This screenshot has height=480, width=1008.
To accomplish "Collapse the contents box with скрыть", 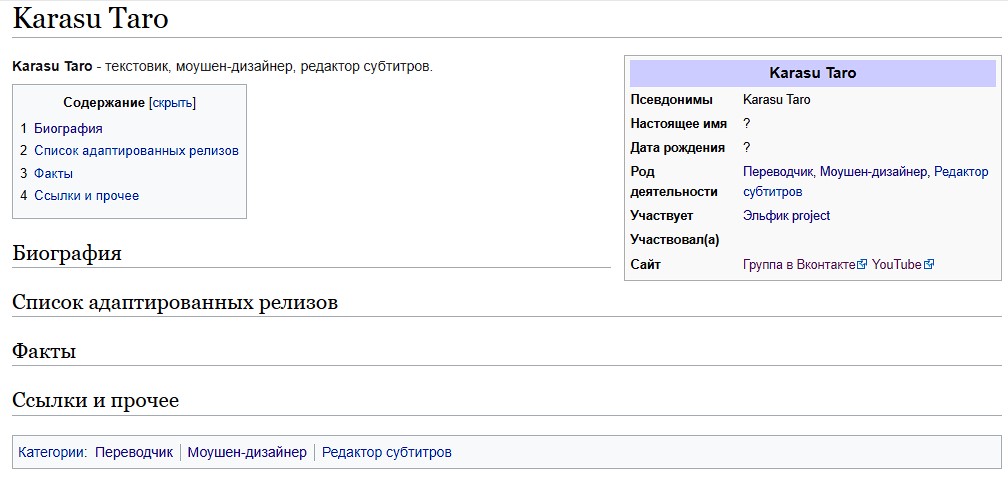I will click(x=172, y=103).
